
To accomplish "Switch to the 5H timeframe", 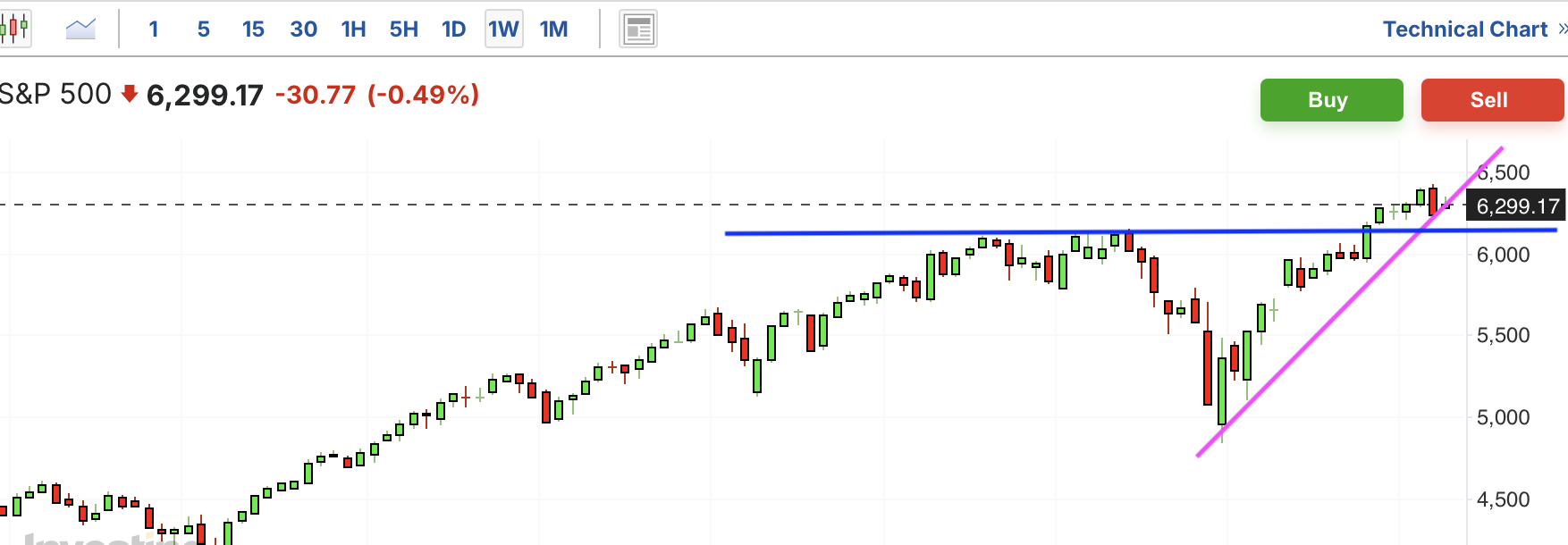I will (x=404, y=29).
